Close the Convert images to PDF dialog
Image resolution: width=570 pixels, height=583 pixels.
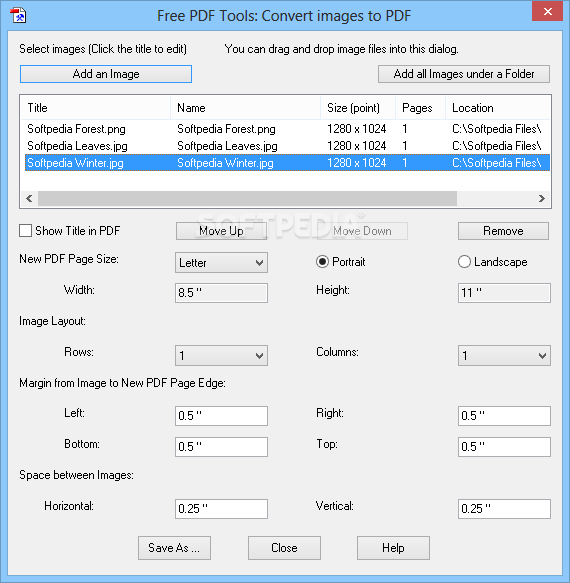547,12
